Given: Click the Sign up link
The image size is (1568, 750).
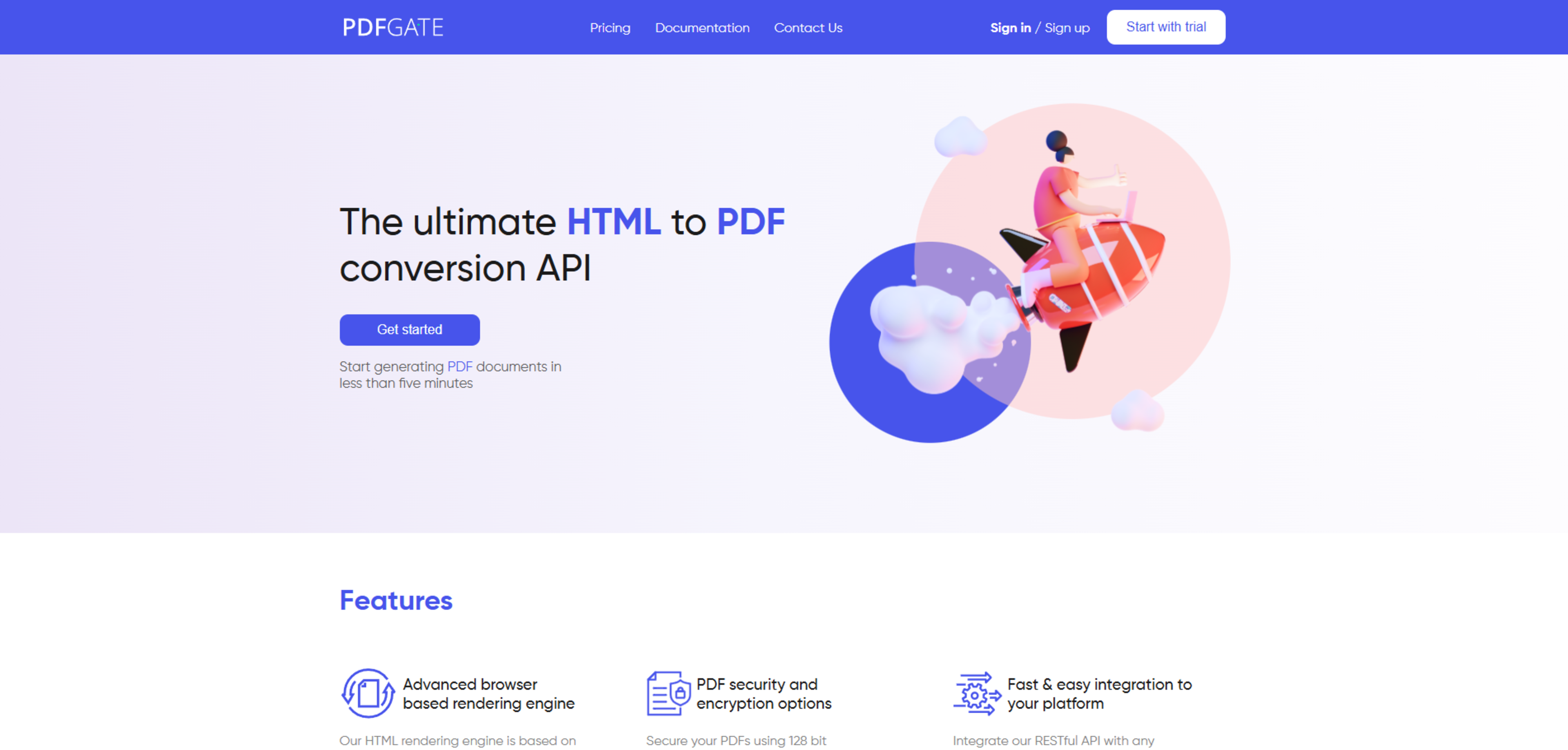Looking at the screenshot, I should point(1067,28).
